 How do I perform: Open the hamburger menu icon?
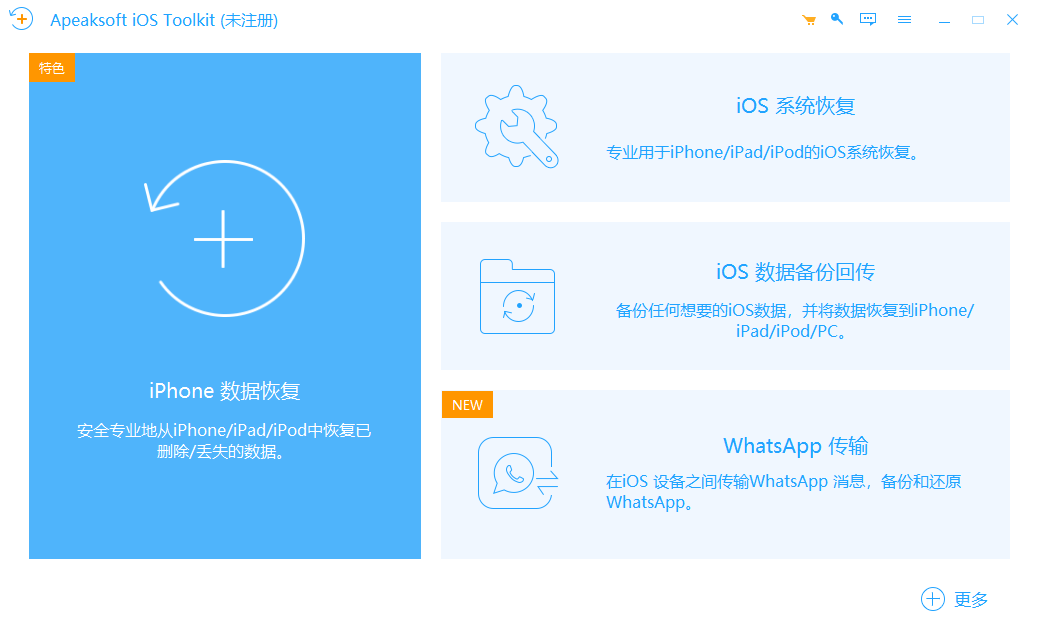(x=904, y=20)
